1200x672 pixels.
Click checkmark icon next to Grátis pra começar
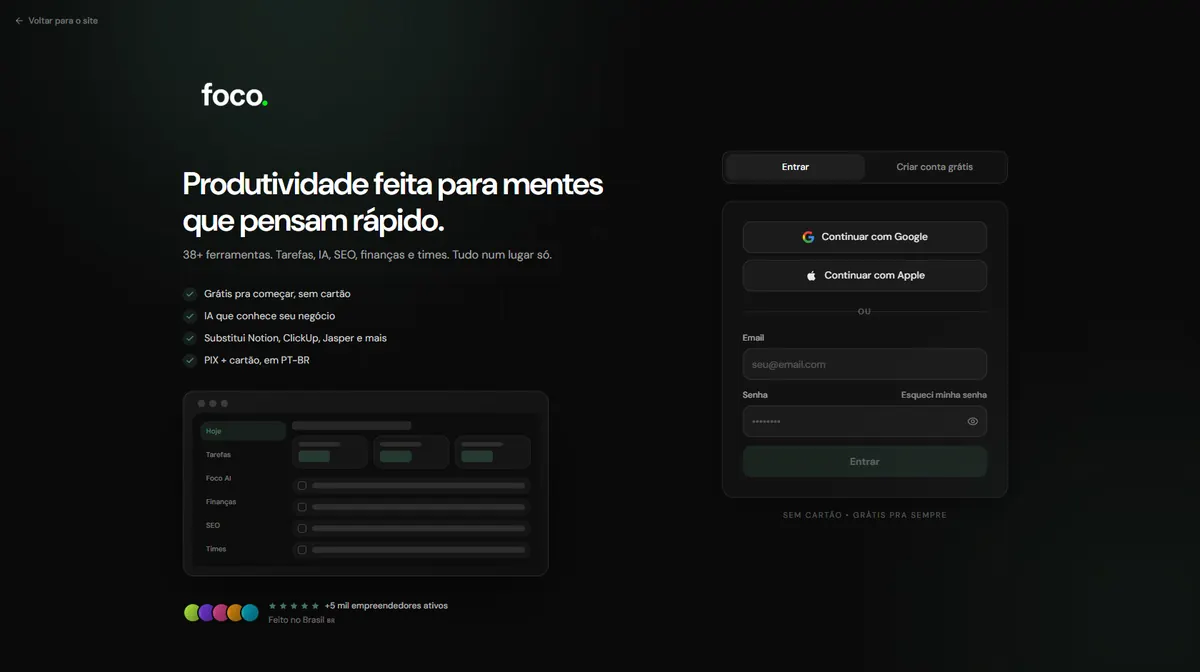coord(189,294)
